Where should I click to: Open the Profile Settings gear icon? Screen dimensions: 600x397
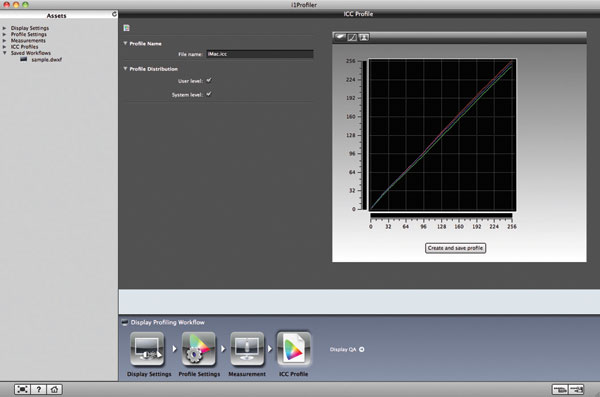(x=199, y=349)
